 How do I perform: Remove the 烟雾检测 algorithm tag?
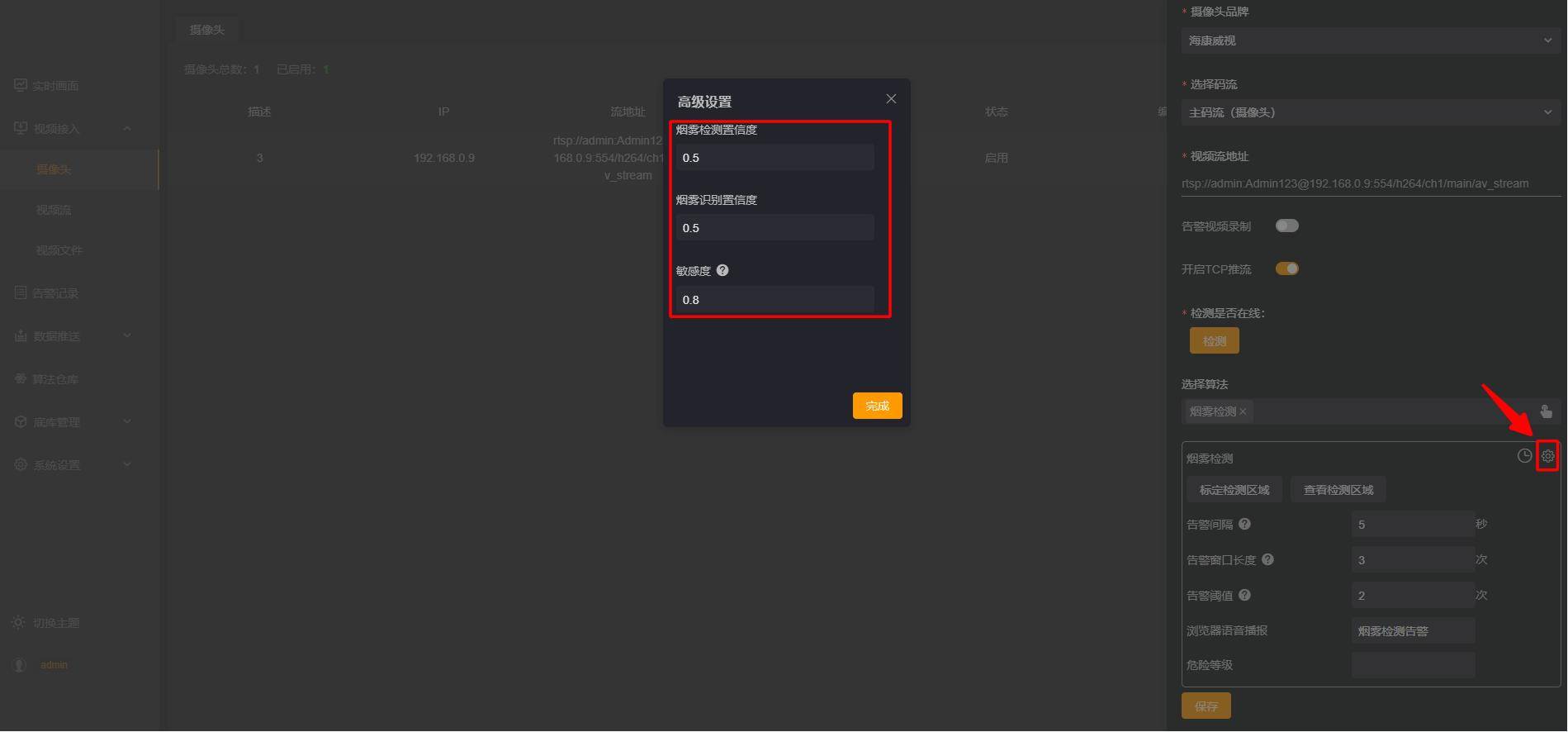pyautogui.click(x=1243, y=411)
